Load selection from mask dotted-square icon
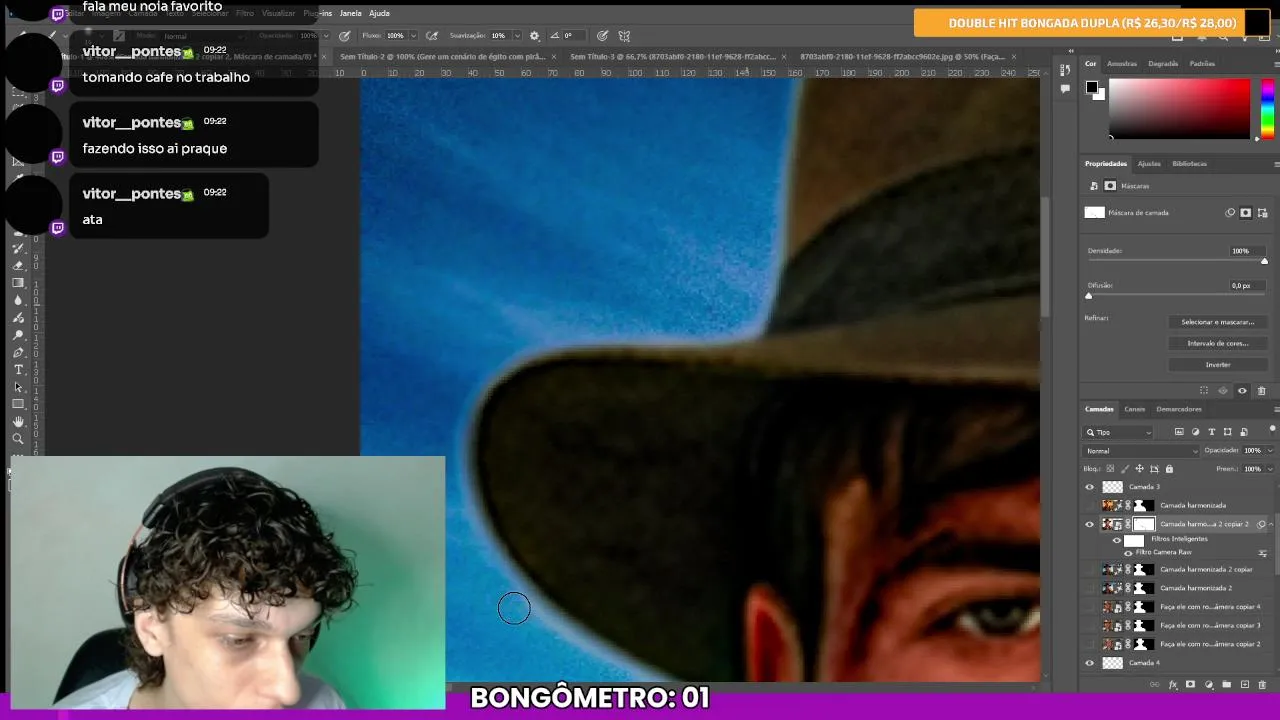1280x720 pixels. tap(1204, 391)
